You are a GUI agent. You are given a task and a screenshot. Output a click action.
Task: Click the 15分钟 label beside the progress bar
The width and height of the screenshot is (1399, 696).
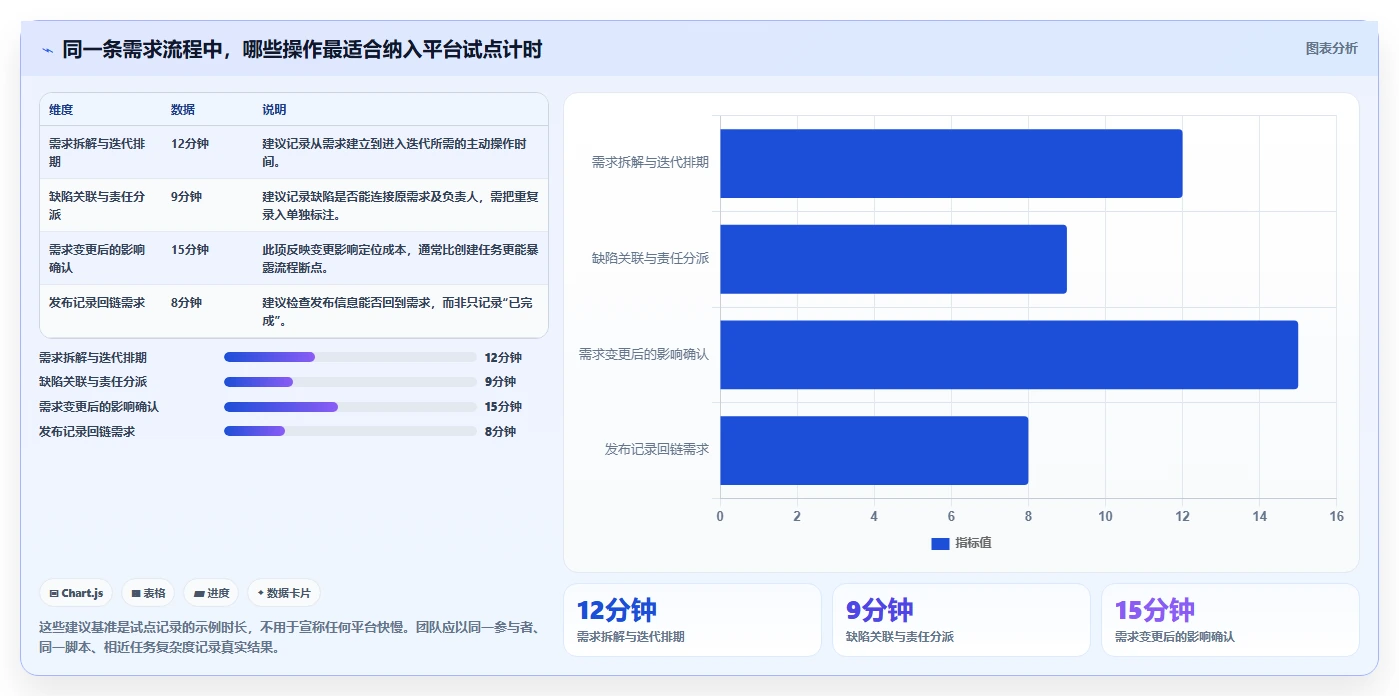(503, 407)
